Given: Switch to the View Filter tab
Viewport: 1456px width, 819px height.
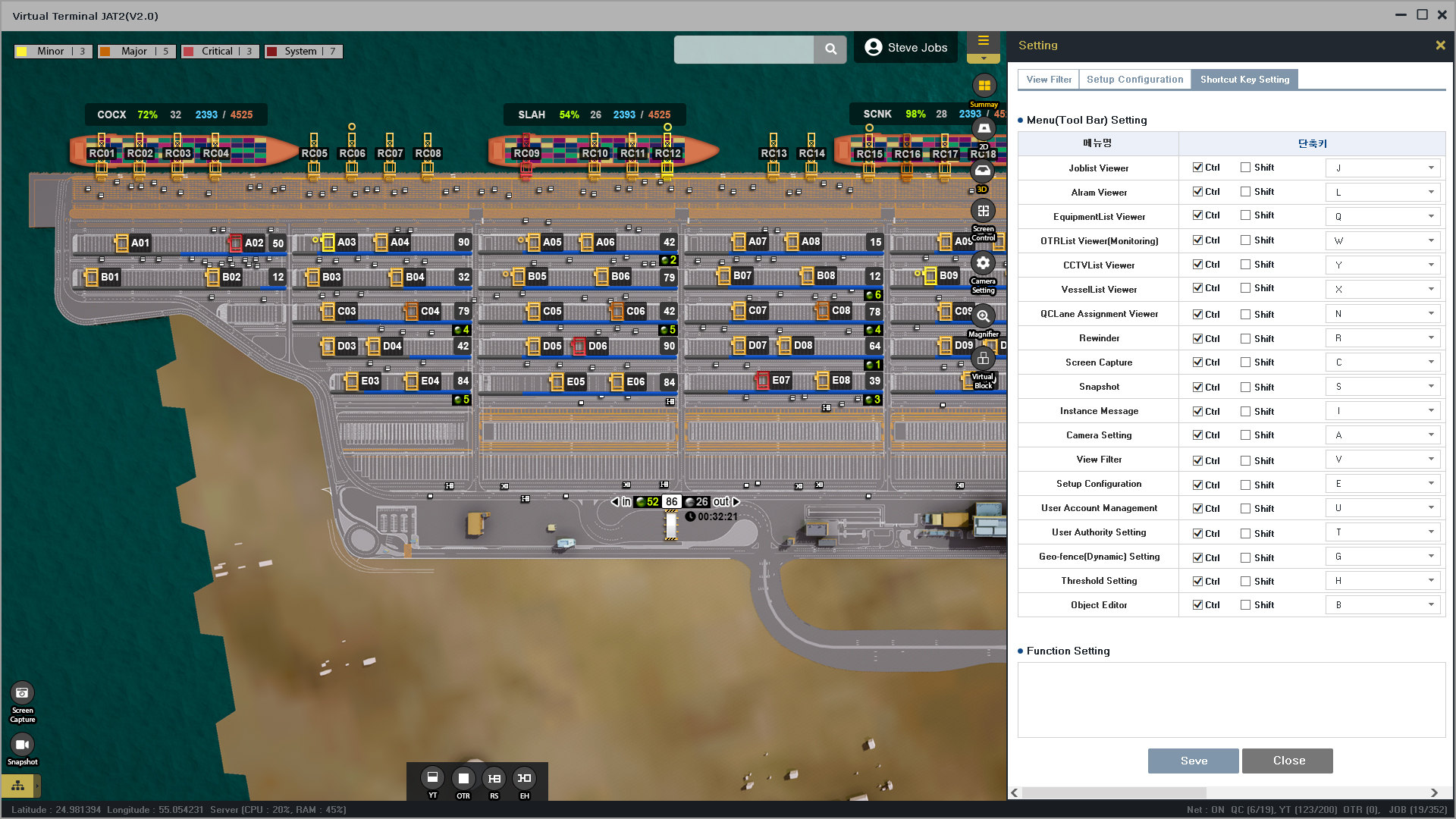Looking at the screenshot, I should pyautogui.click(x=1049, y=80).
